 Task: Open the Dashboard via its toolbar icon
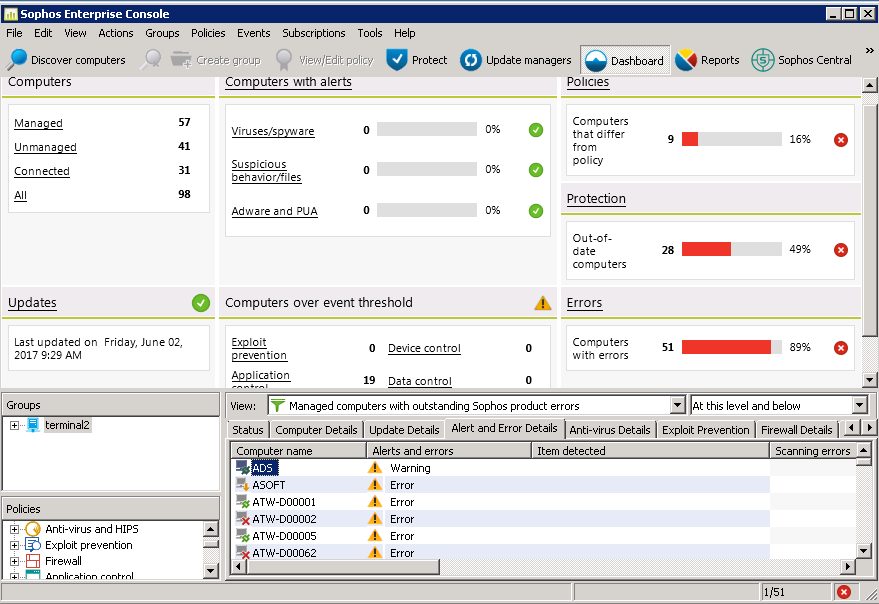tap(595, 61)
